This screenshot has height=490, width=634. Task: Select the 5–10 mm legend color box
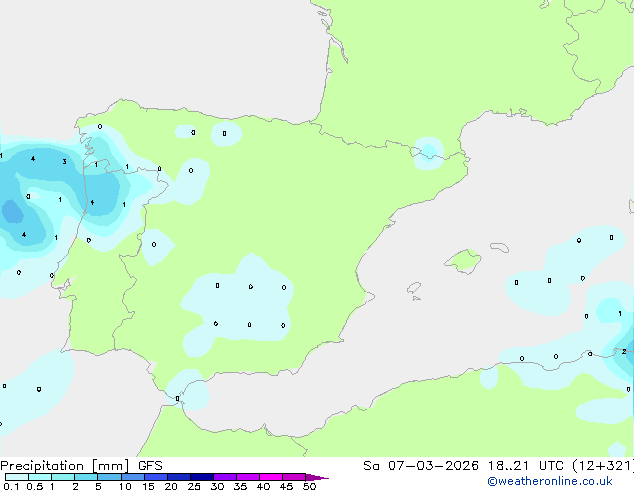(109, 477)
